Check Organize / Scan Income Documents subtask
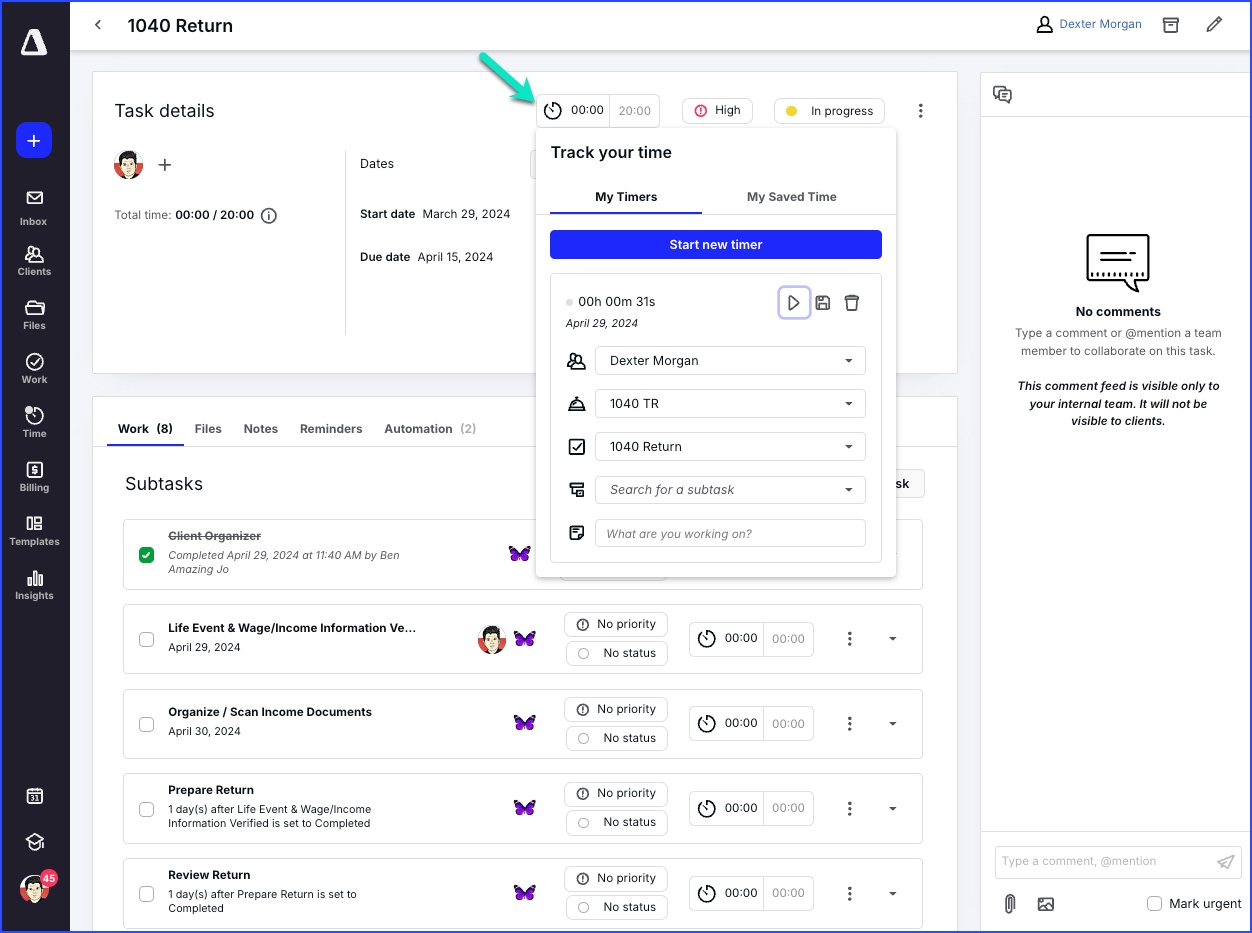The image size is (1252, 933). (147, 724)
